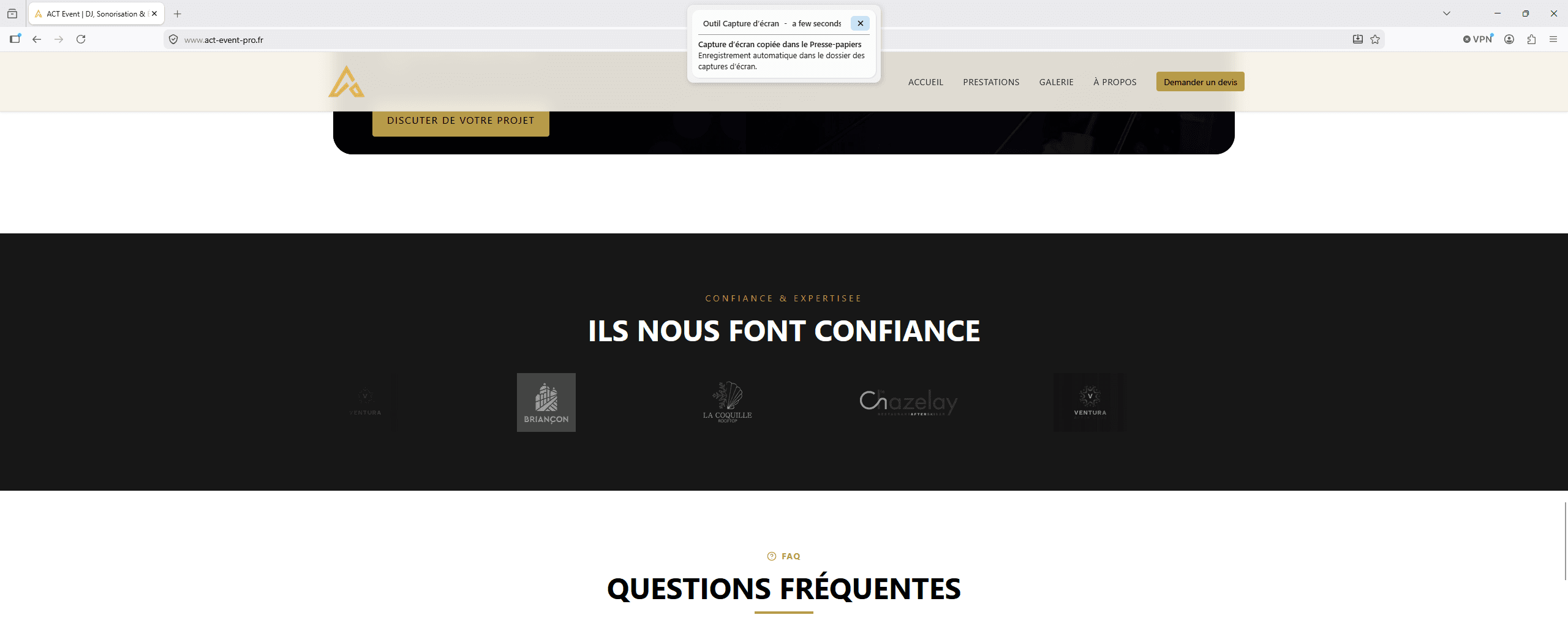This screenshot has height=642, width=1568.
Task: Click the Demander un devis button
Action: point(1200,81)
